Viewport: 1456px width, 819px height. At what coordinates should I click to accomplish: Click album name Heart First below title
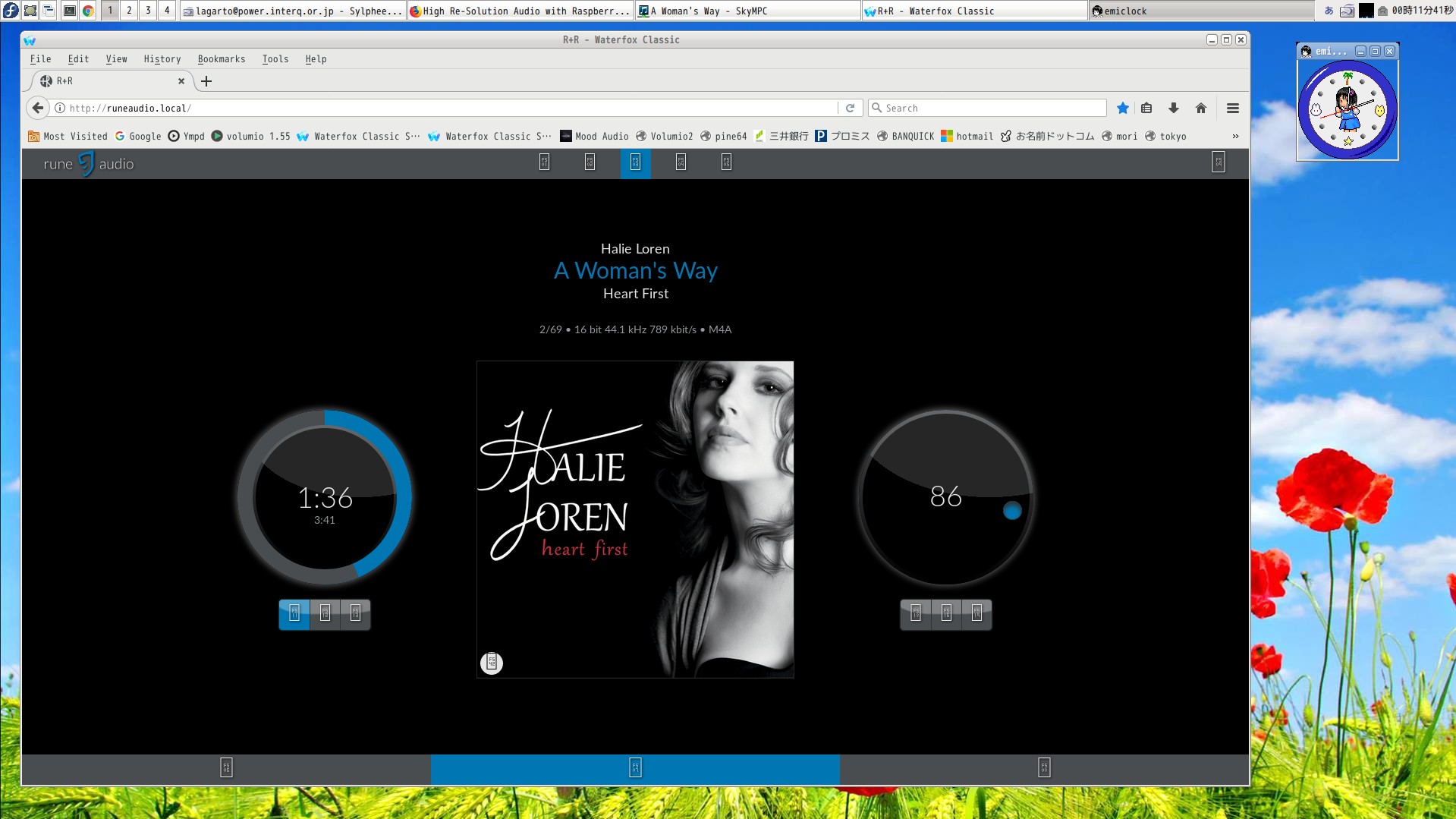tap(636, 294)
